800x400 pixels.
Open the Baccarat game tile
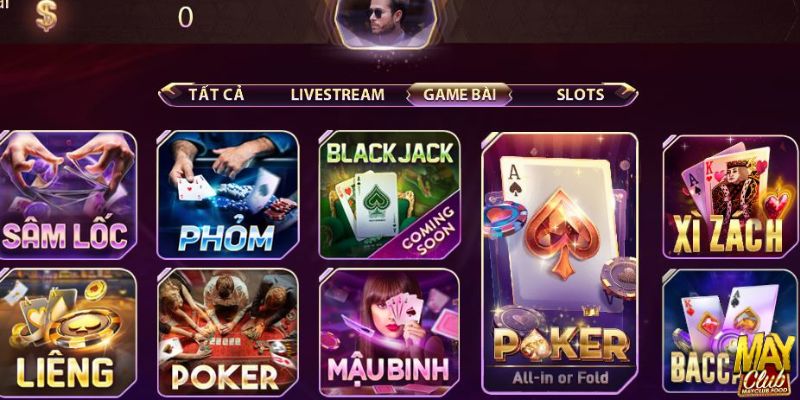tap(730, 333)
